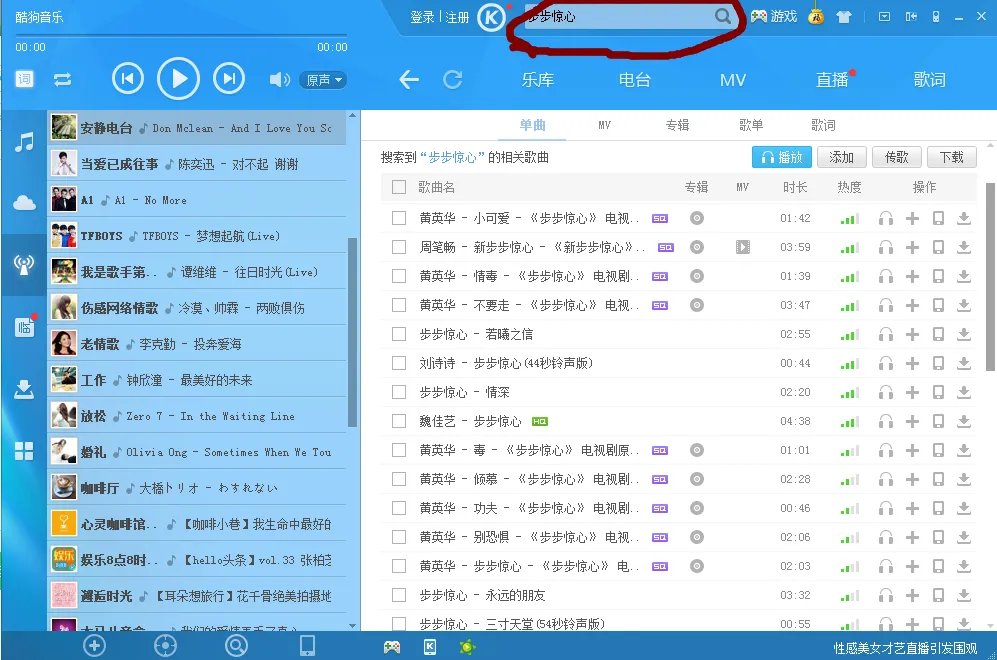Click the round K logo button
This screenshot has height=660, width=997.
click(492, 17)
